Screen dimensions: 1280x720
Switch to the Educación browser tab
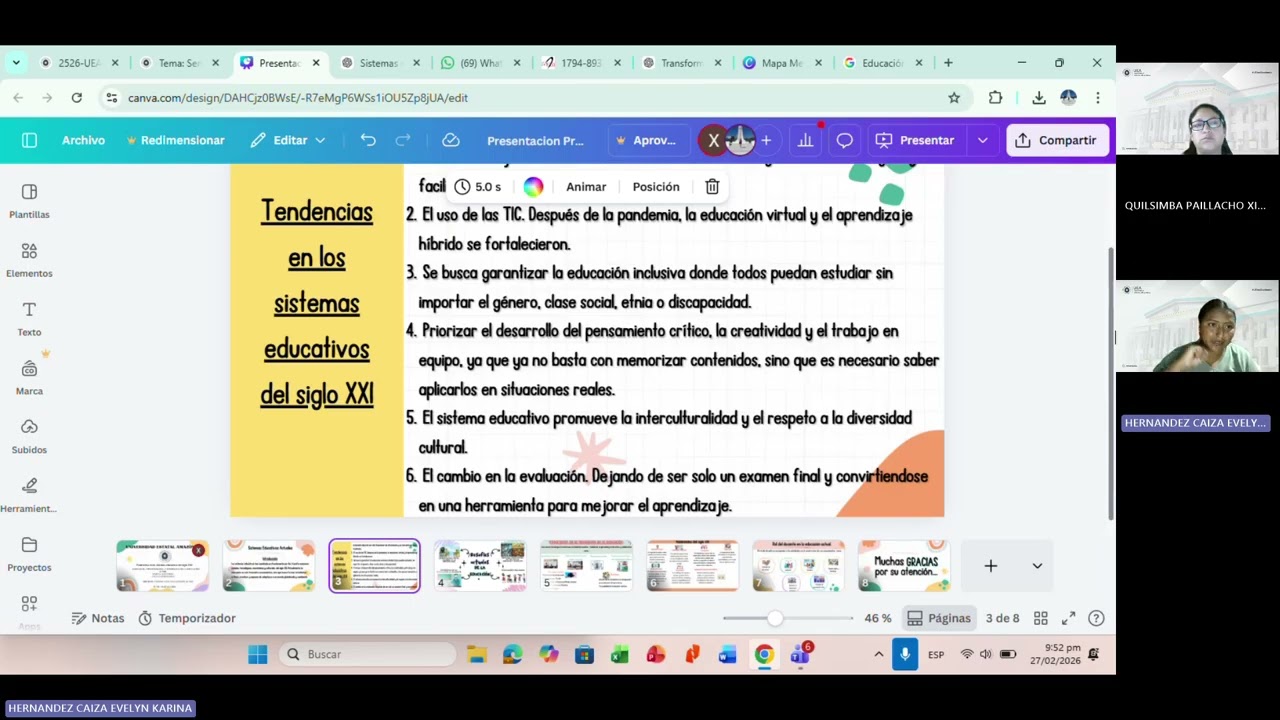[x=882, y=63]
